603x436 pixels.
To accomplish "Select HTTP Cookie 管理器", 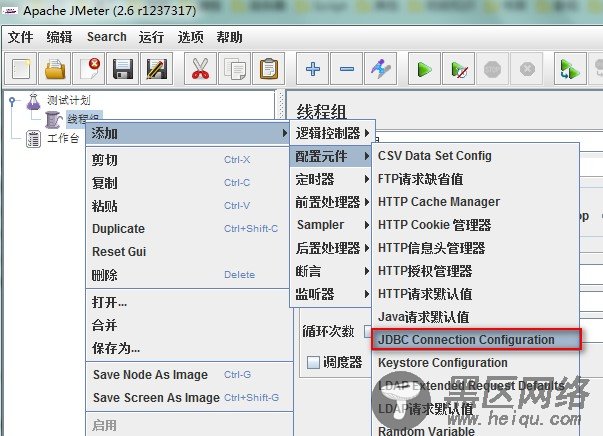I will (x=475, y=225).
